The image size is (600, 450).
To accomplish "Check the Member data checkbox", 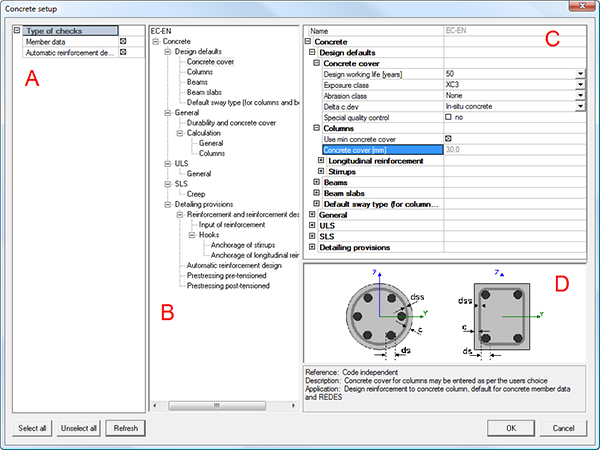I will (121, 42).
